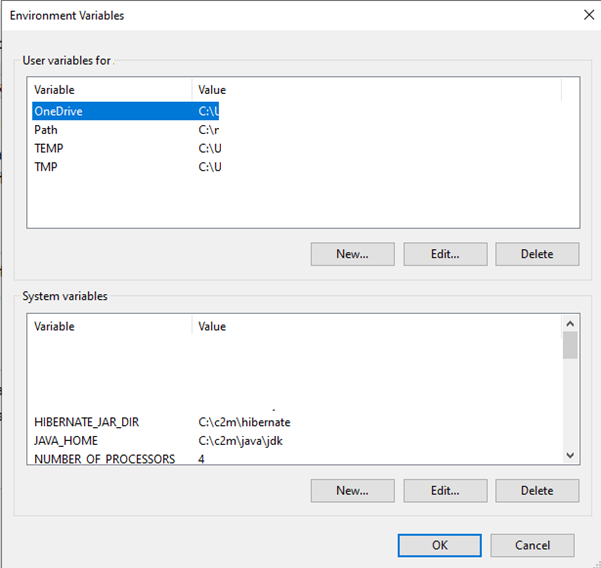This screenshot has height=568, width=601.
Task: Click the system variables scroll down arrow
Action: point(570,455)
